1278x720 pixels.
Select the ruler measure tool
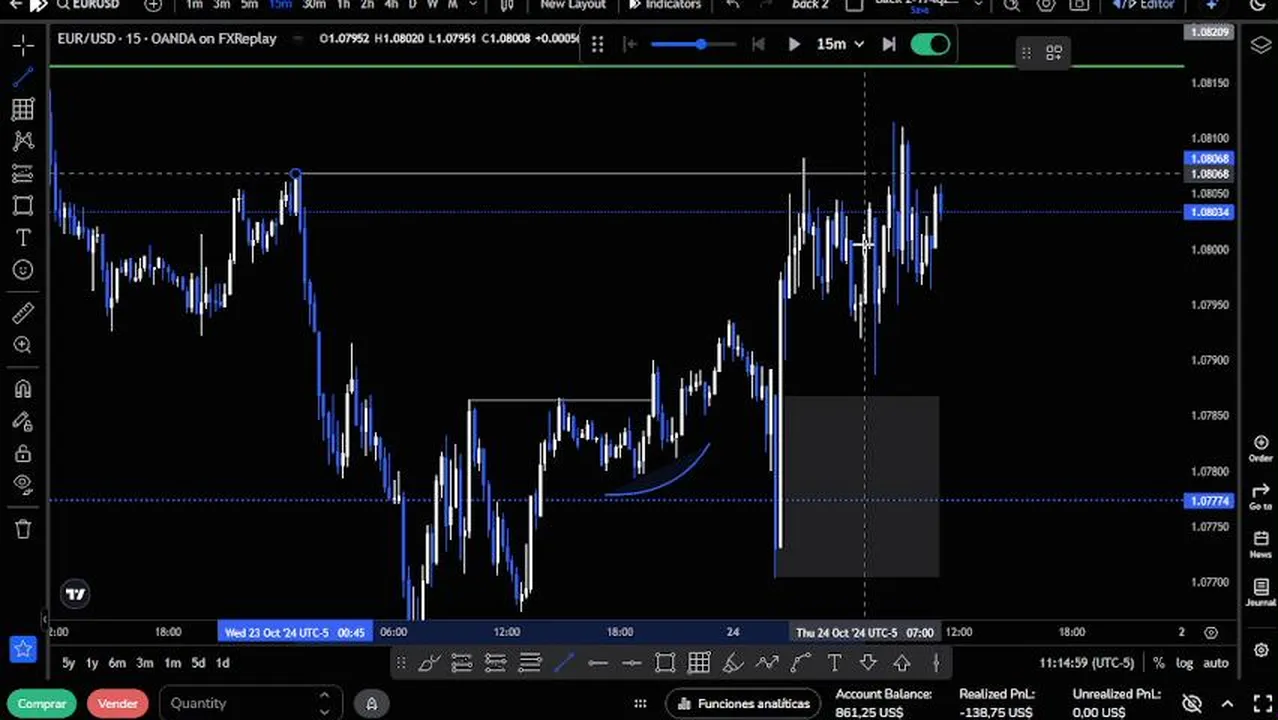(x=23, y=313)
